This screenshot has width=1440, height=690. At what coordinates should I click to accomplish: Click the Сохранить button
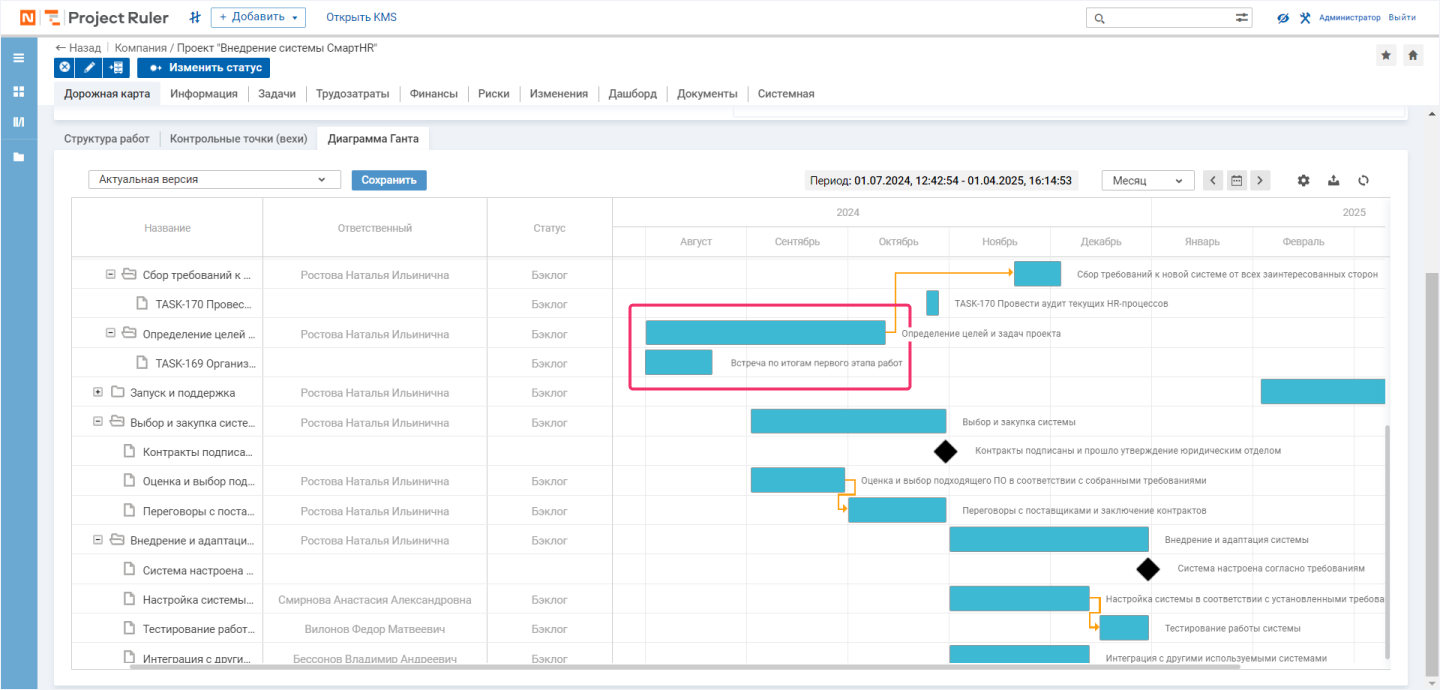point(389,180)
